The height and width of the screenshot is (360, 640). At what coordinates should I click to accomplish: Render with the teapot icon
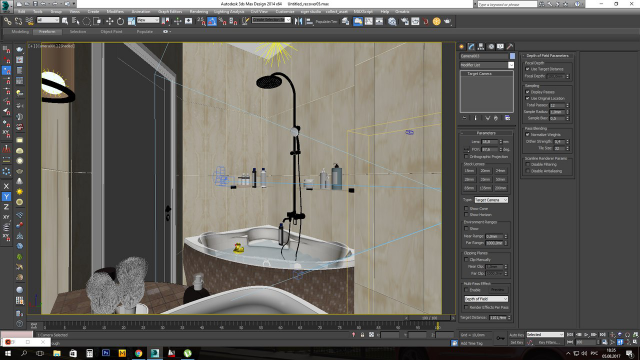point(447,21)
